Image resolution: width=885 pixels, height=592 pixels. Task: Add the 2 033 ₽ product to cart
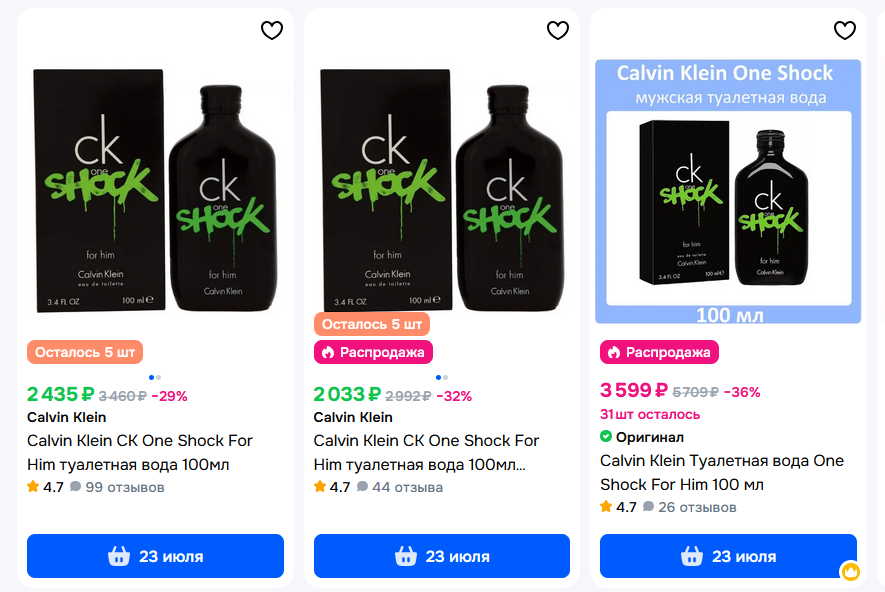click(442, 556)
